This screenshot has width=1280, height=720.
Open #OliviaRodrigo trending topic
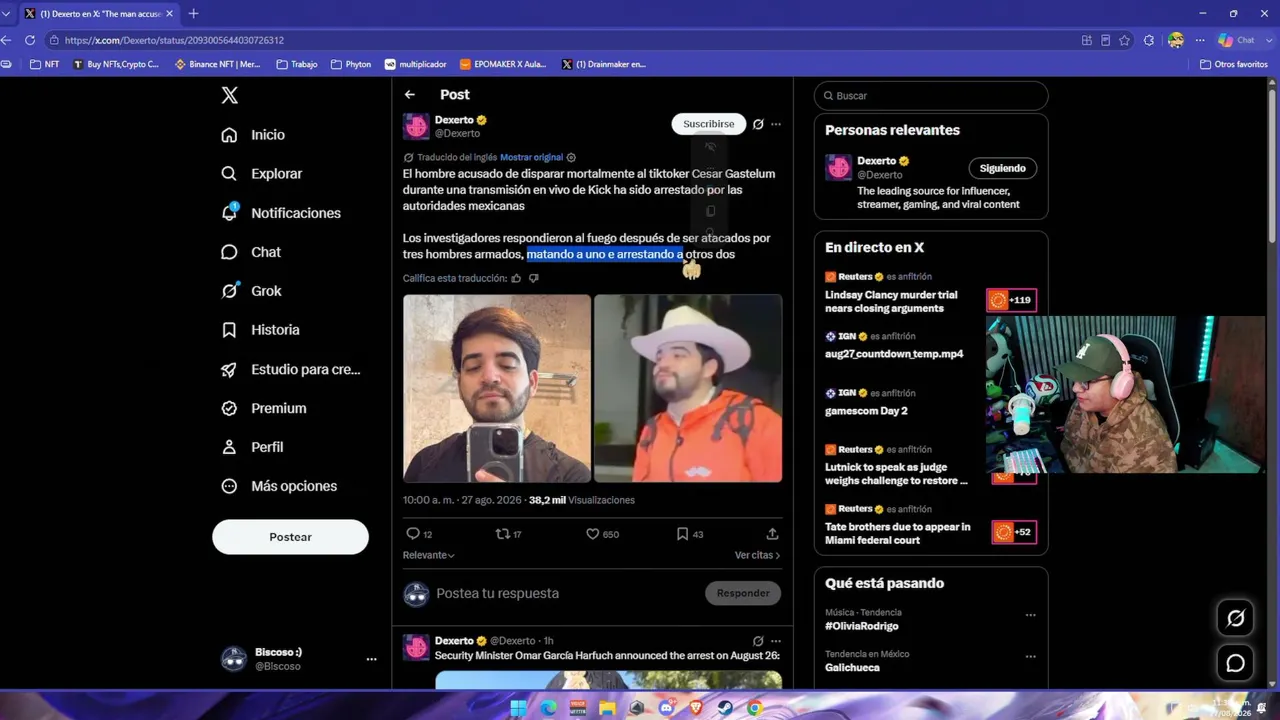coord(862,626)
